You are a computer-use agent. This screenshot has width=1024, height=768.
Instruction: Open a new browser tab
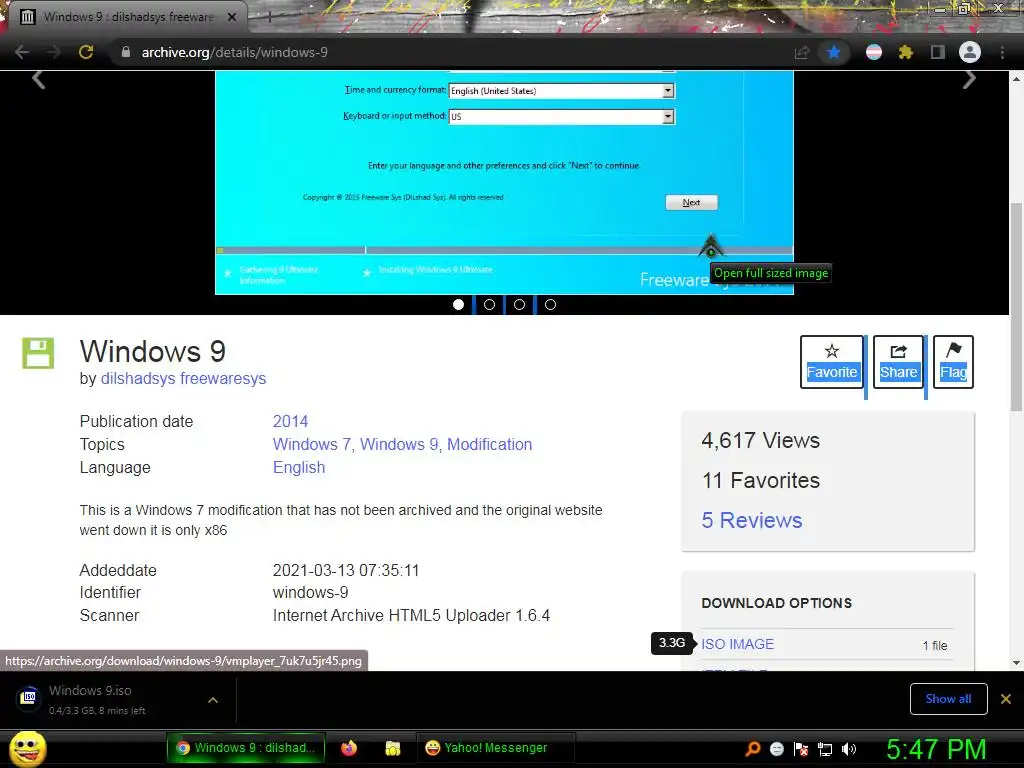click(x=268, y=17)
